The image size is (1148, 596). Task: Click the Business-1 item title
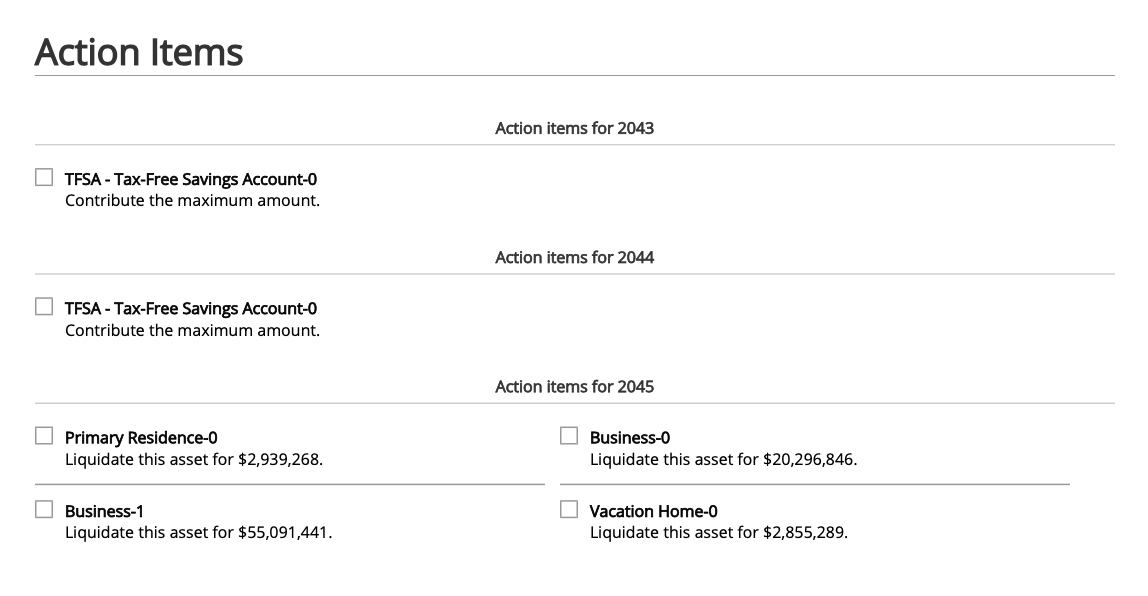[x=104, y=511]
